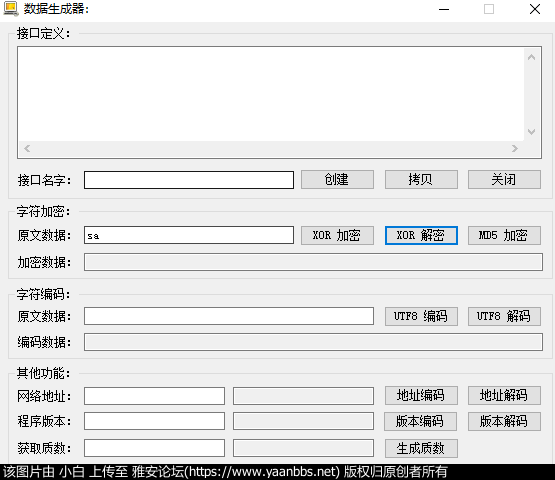Click the UTF8 解码 button
The image size is (555, 480).
tap(504, 316)
